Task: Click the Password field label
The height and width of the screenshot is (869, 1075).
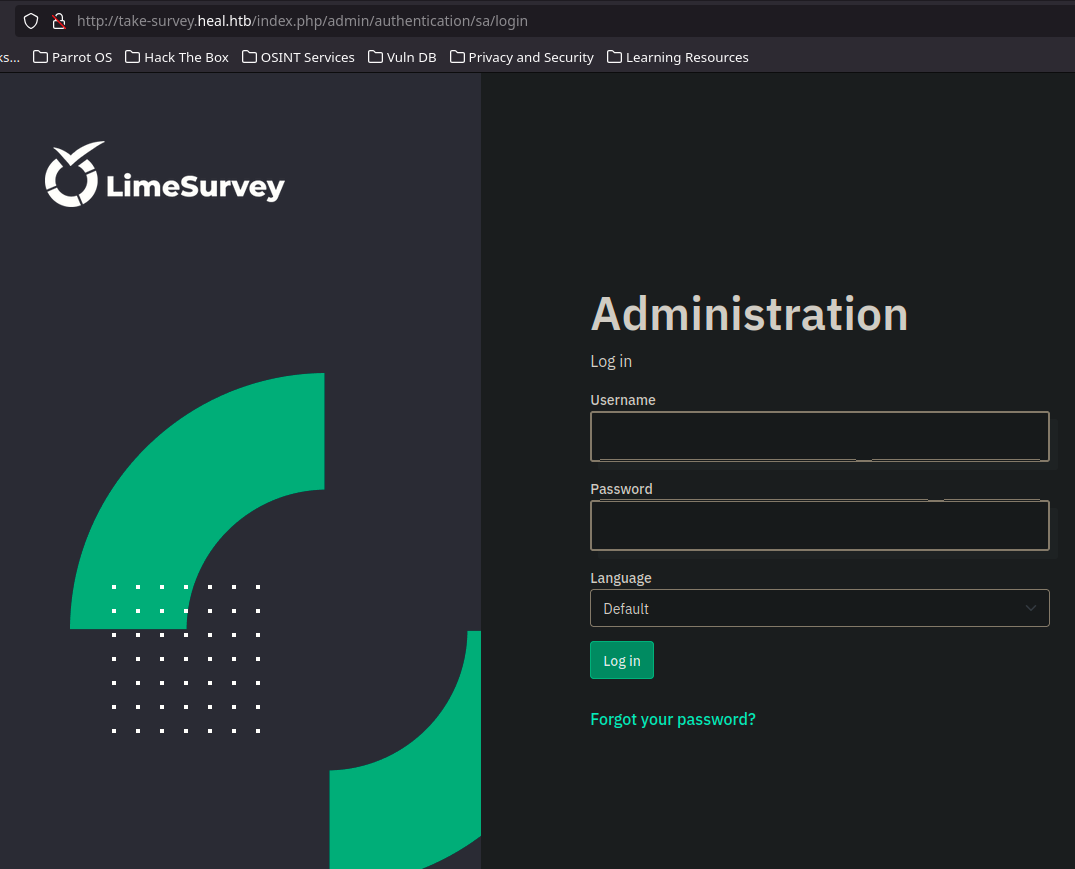Action: click(621, 489)
